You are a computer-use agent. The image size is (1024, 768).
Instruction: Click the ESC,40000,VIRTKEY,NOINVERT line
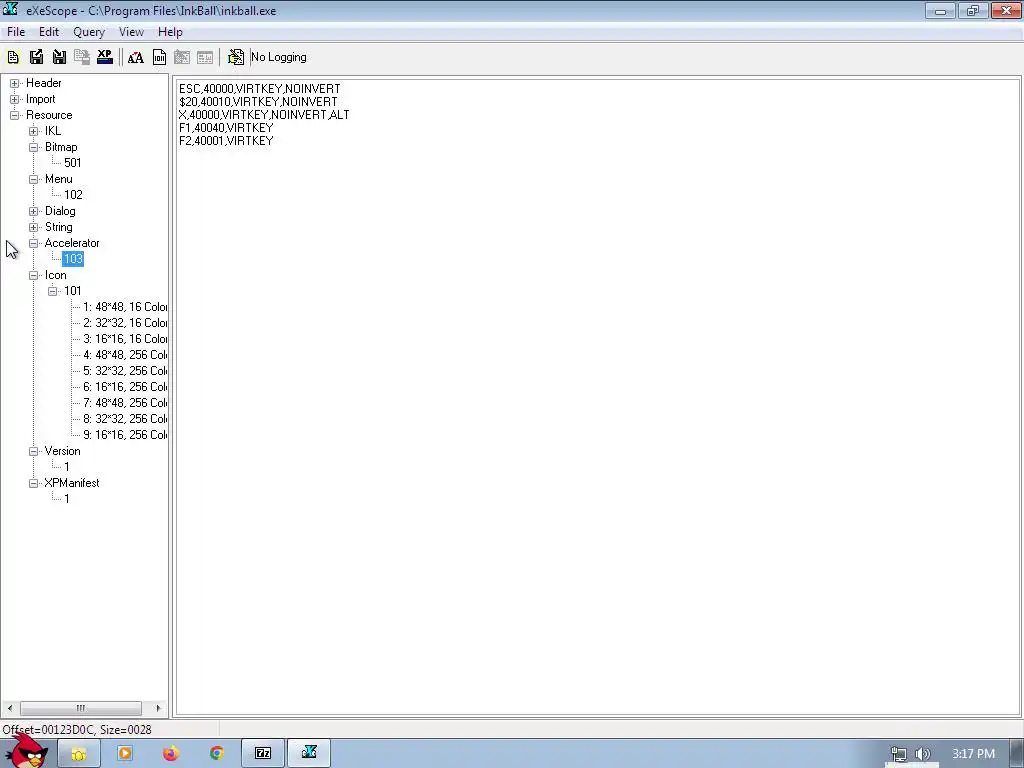(x=259, y=89)
